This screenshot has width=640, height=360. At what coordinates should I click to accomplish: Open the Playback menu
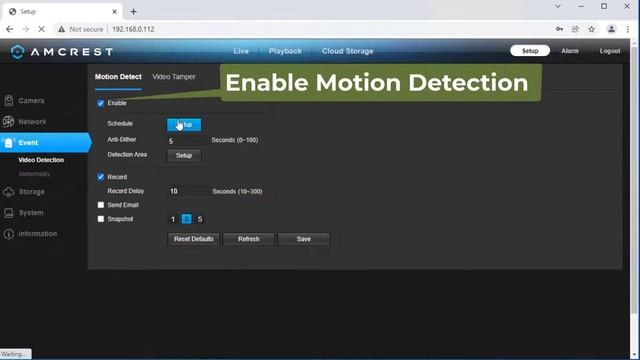pyautogui.click(x=285, y=51)
